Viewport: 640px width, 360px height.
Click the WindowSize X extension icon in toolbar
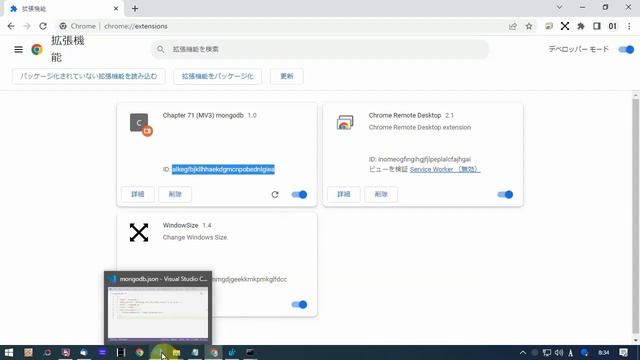click(x=565, y=26)
